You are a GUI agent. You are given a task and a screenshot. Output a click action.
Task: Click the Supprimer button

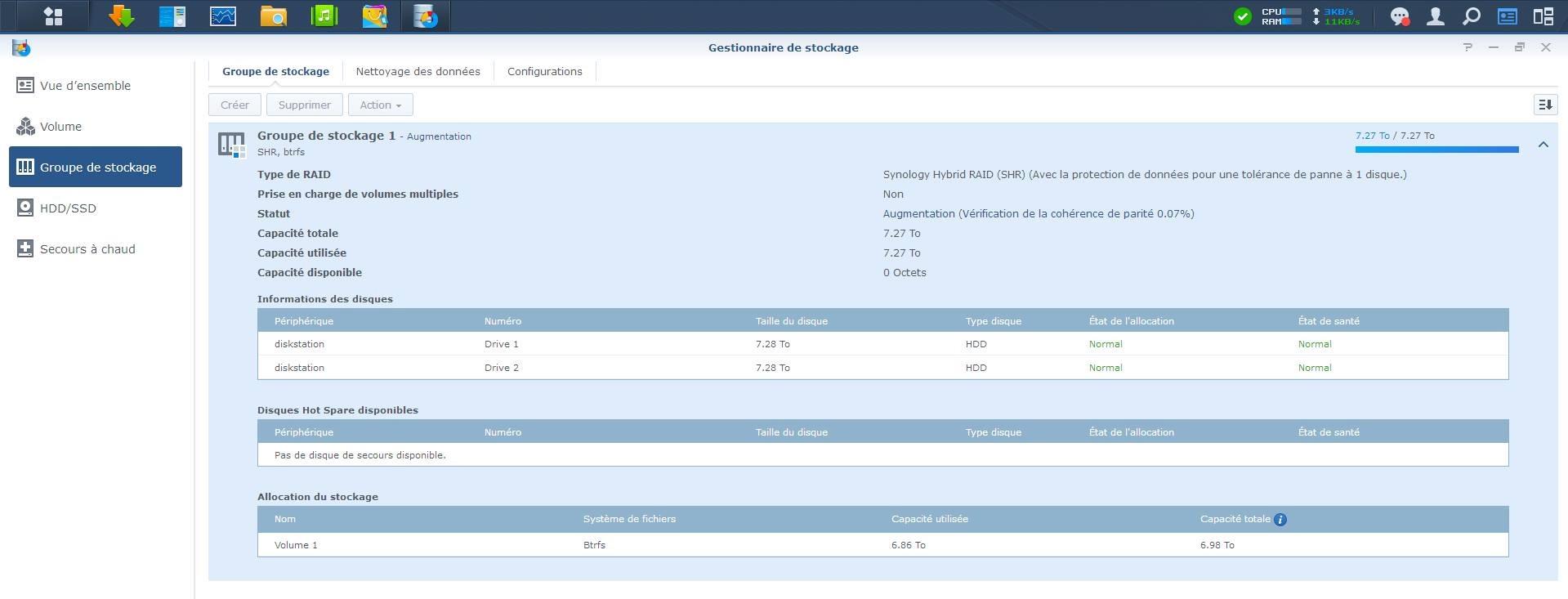pyautogui.click(x=305, y=105)
